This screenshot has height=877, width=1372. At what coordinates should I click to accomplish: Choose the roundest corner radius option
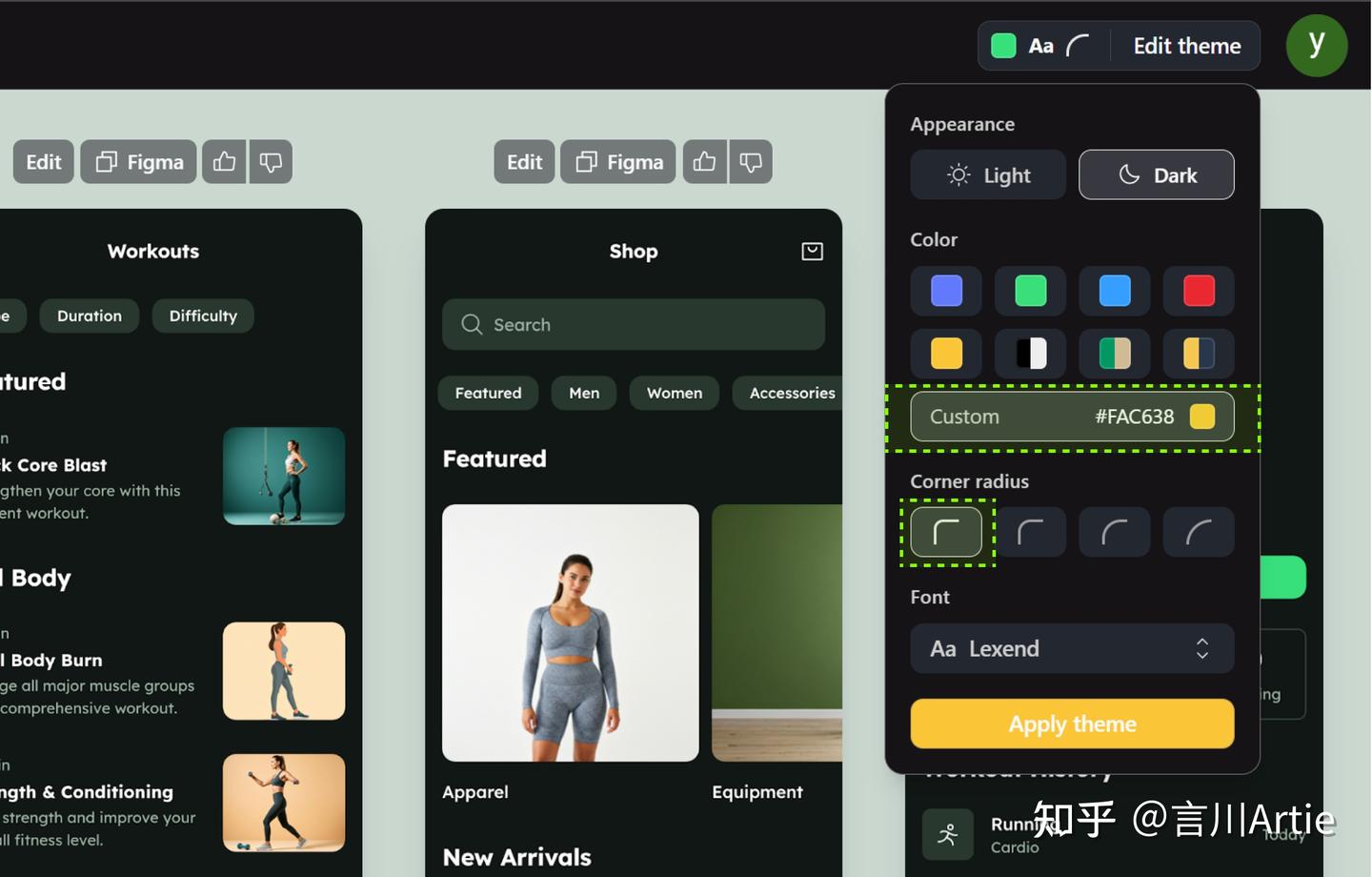pyautogui.click(x=1199, y=532)
